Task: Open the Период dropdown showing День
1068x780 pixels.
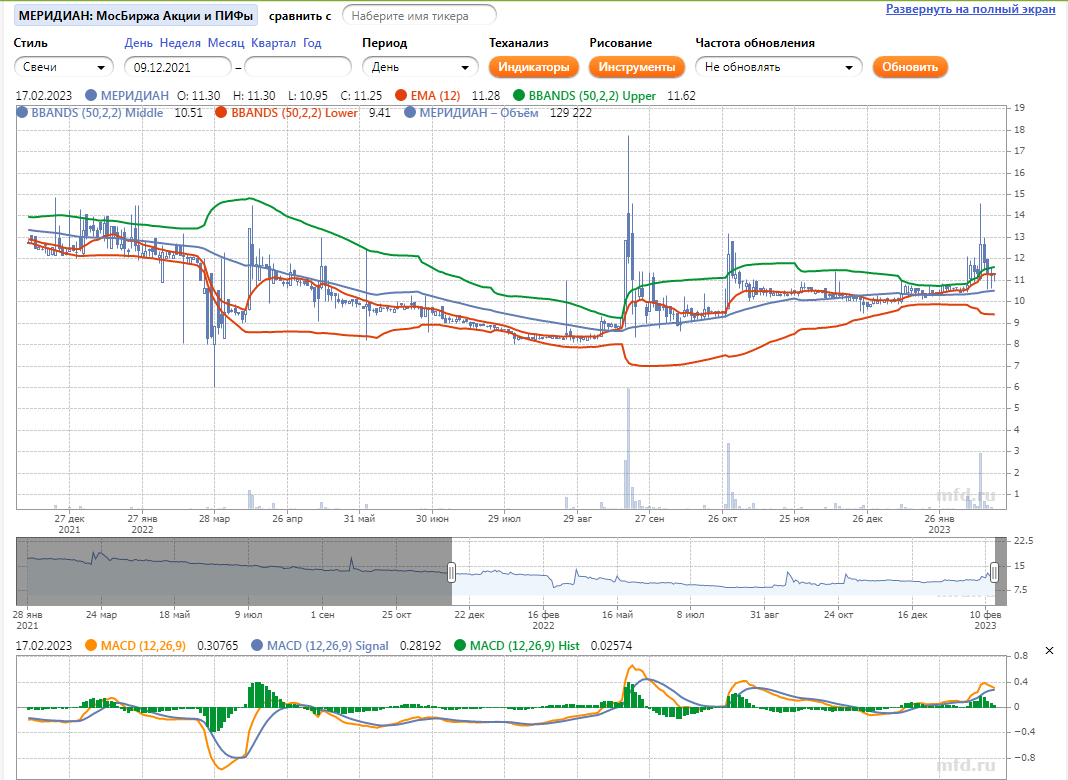Action: pos(421,67)
